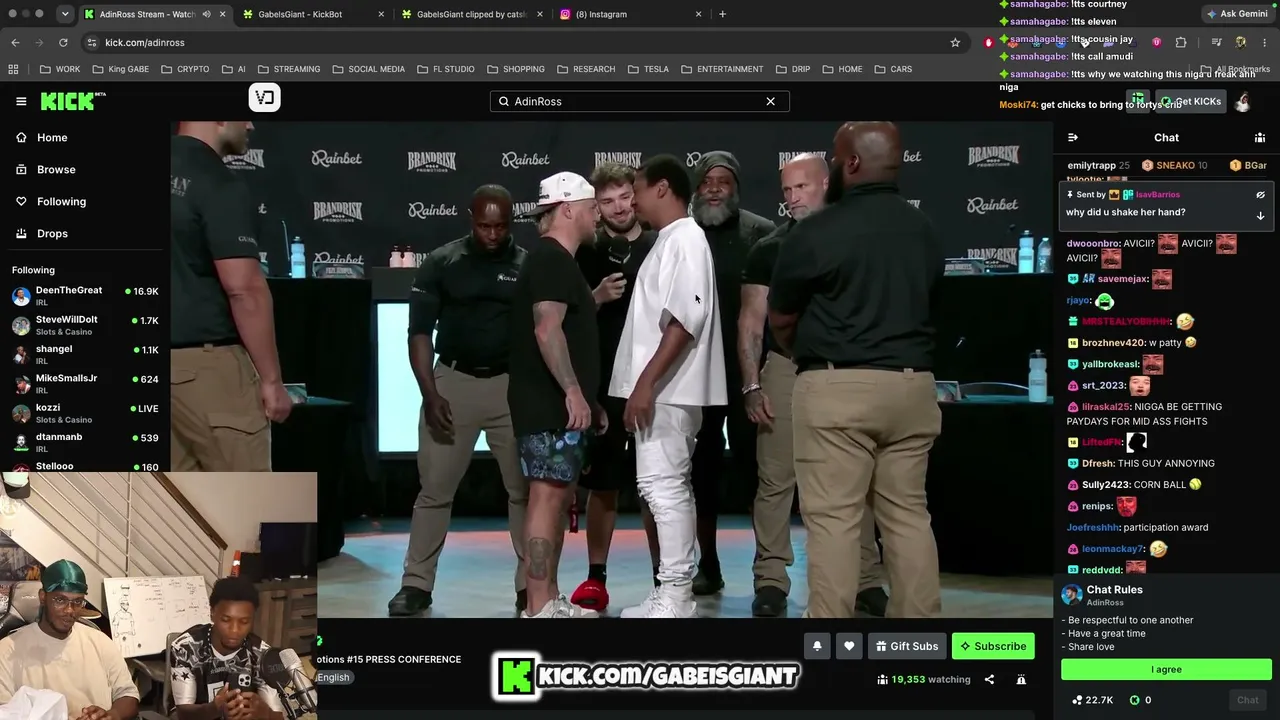Image resolution: width=1280 pixels, height=720 pixels.
Task: Open the ENTERTAINMENT bookmarks folder
Action: tap(721, 69)
